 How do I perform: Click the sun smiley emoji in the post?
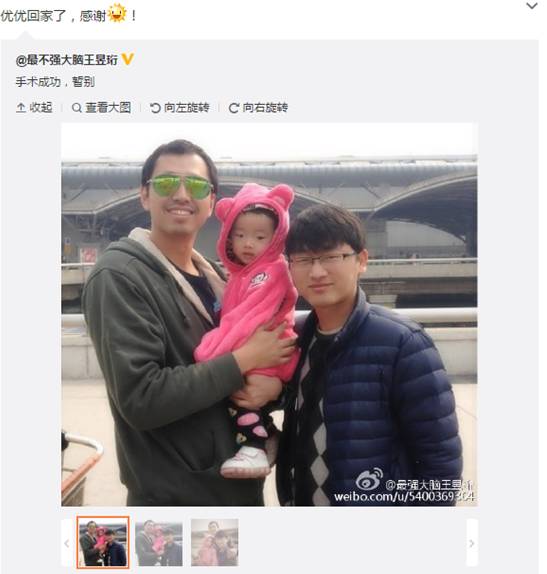pyautogui.click(x=117, y=13)
